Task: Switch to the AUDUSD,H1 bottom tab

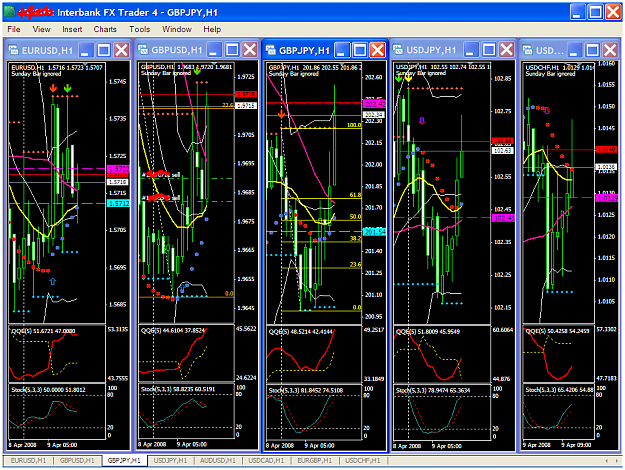Action: coord(218,460)
